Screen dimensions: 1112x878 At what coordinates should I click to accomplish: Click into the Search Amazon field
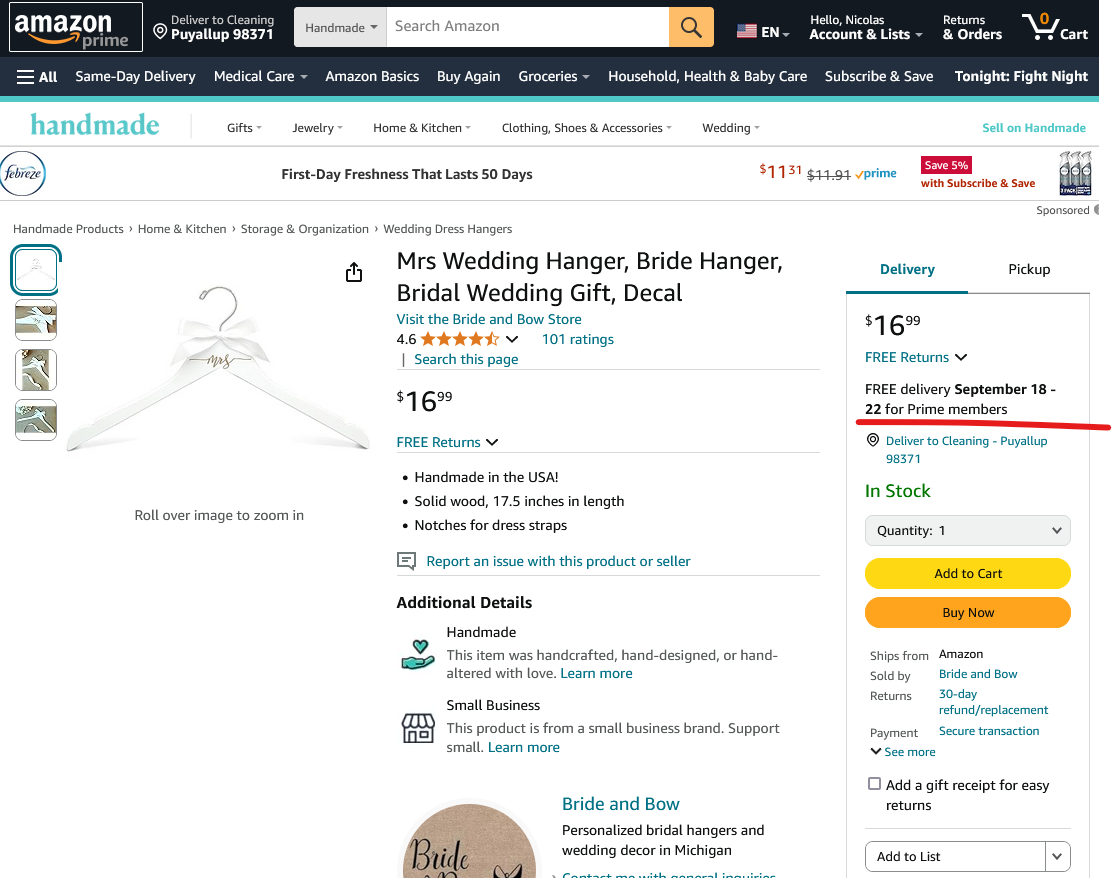point(527,27)
